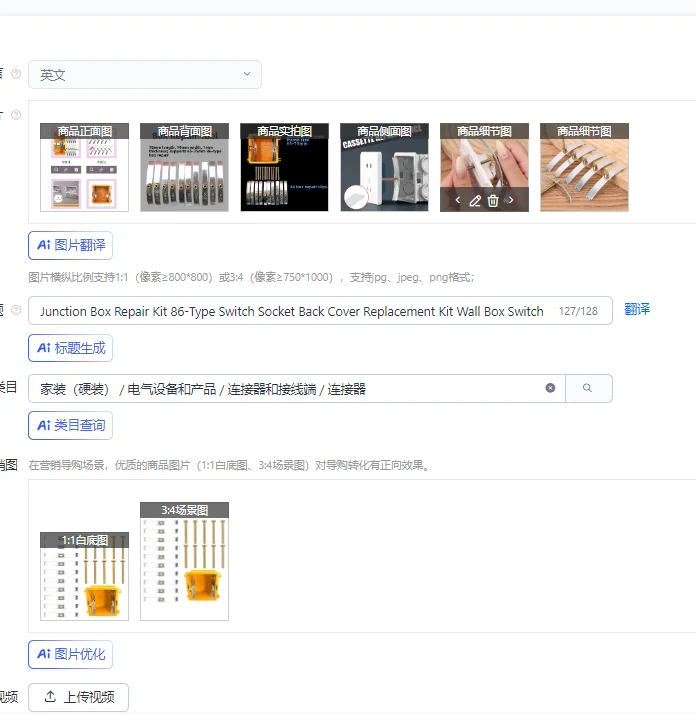
Task: Click the help icon beside image gallery
Action: 16,115
